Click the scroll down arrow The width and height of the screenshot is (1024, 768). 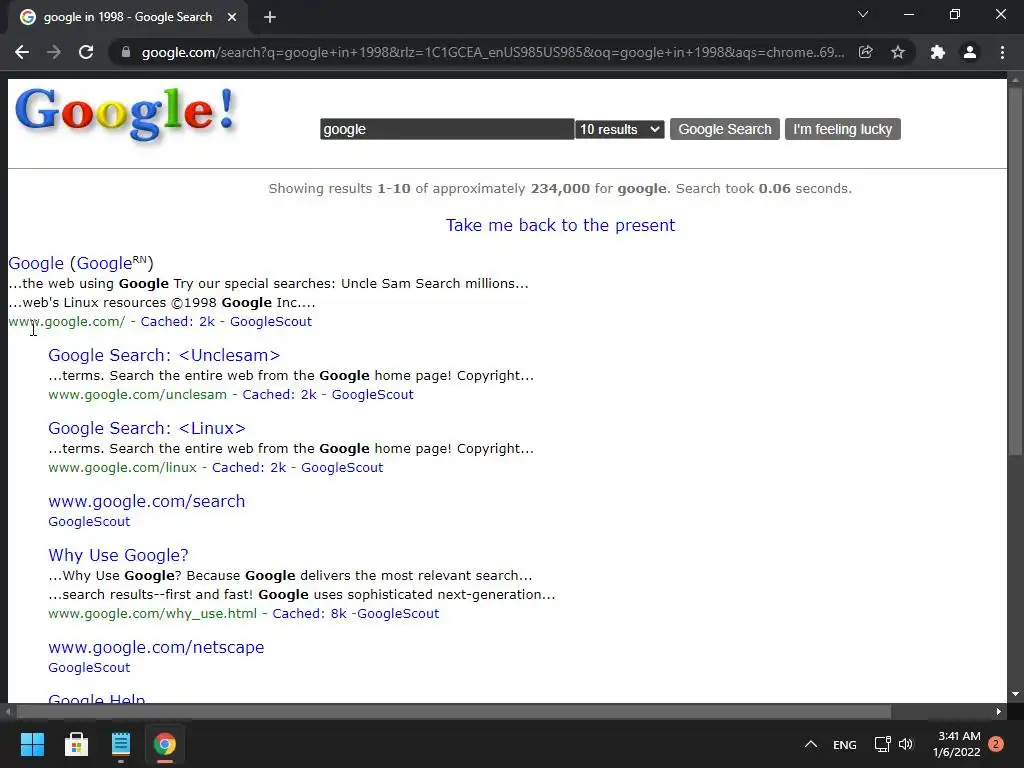[x=1015, y=694]
